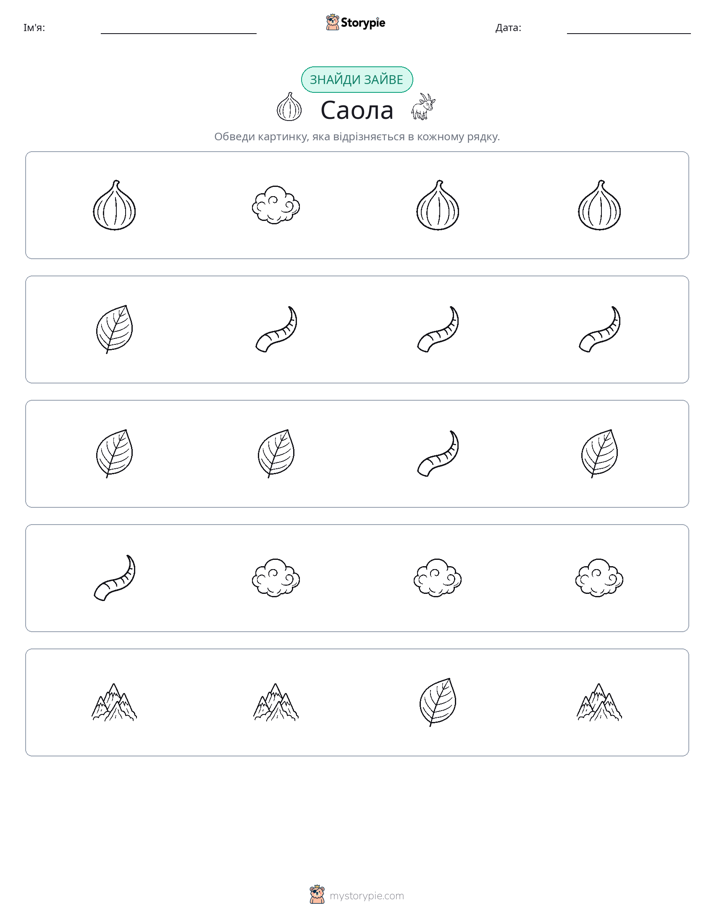The image size is (714, 924).
Task: Select the first onion bulb in row one
Action: click(114, 205)
